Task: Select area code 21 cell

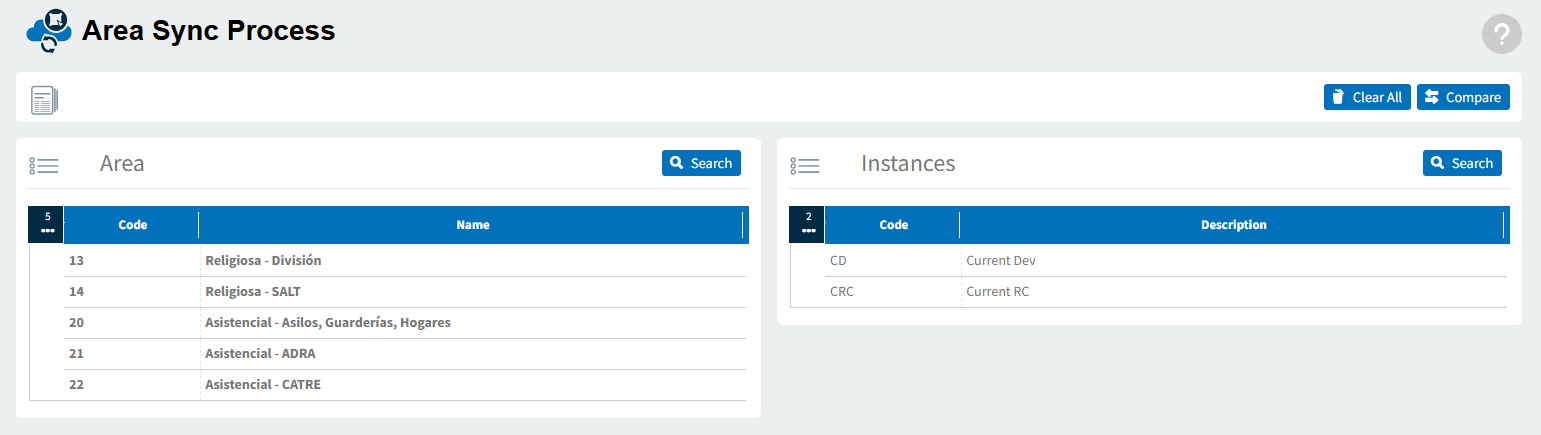Action: 132,354
